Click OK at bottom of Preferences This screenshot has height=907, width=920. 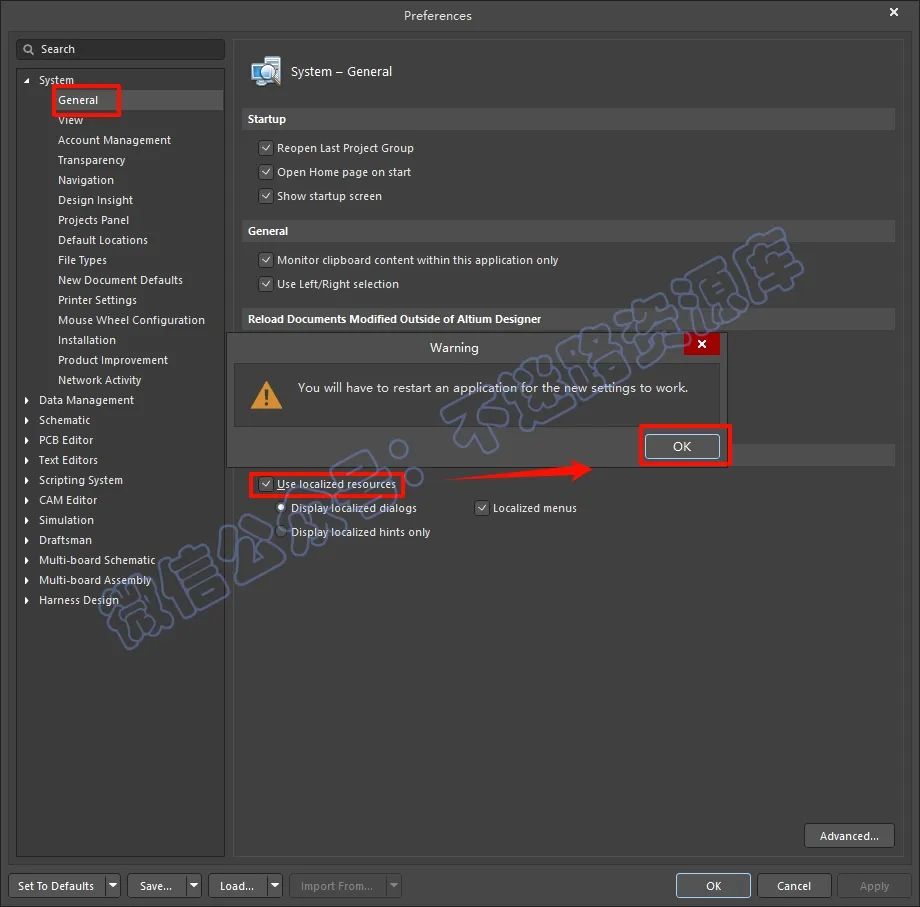(x=713, y=885)
